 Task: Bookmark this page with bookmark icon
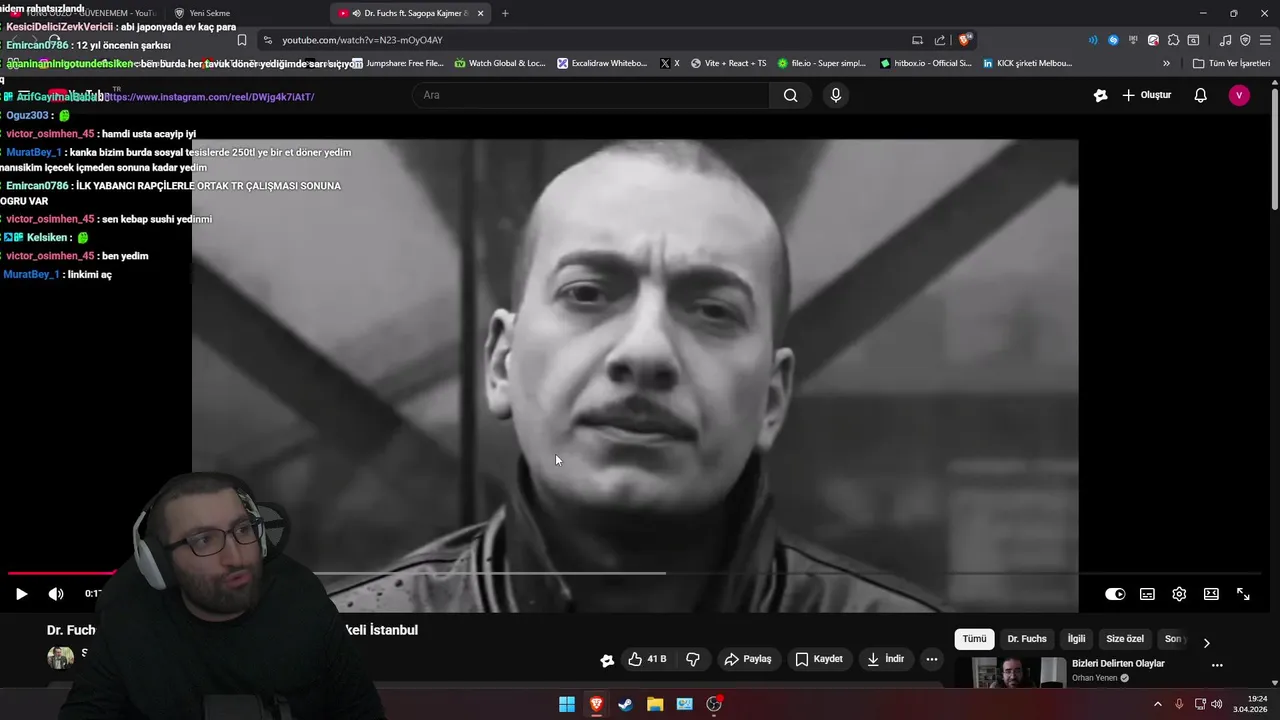click(242, 40)
